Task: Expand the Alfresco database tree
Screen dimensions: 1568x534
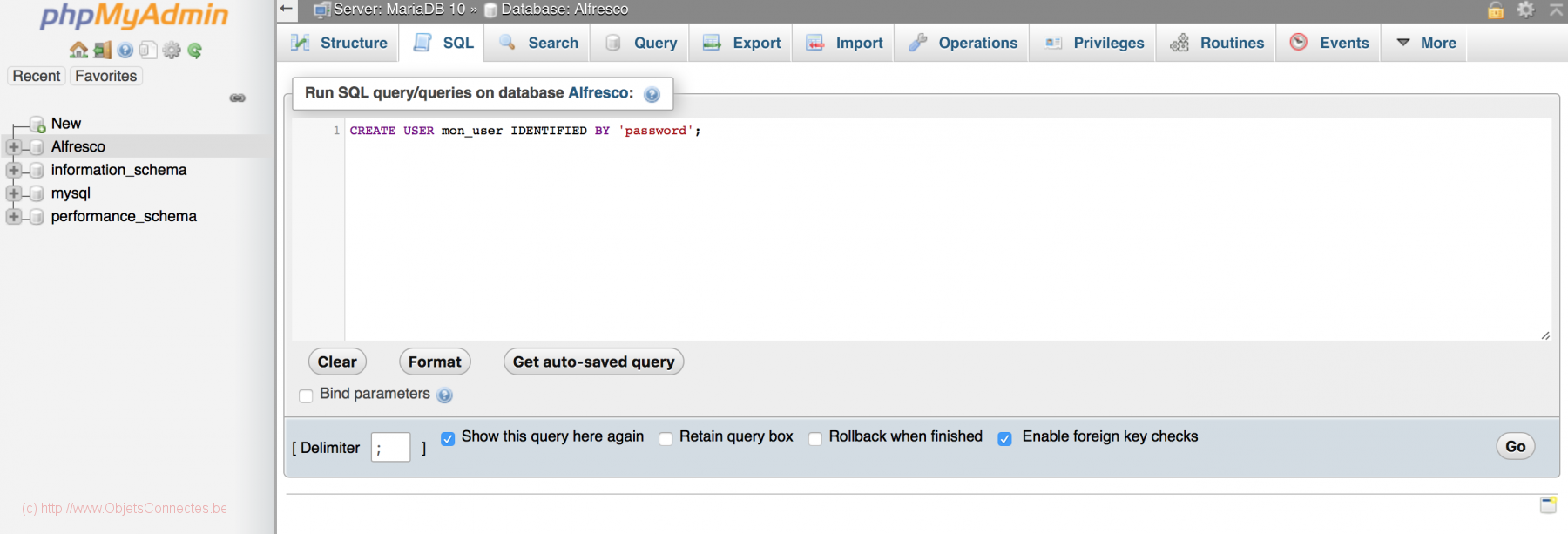Action: click(13, 146)
